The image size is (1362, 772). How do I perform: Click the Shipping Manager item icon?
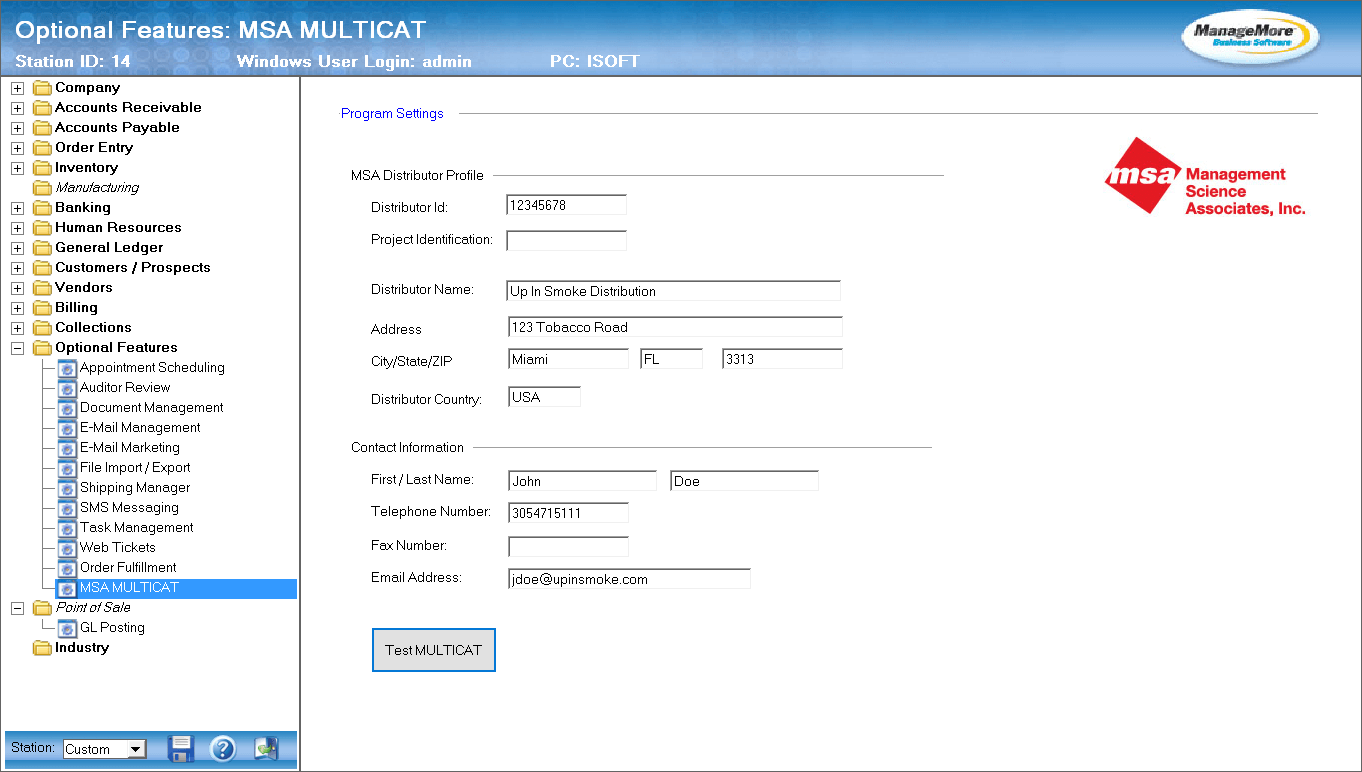pos(67,488)
